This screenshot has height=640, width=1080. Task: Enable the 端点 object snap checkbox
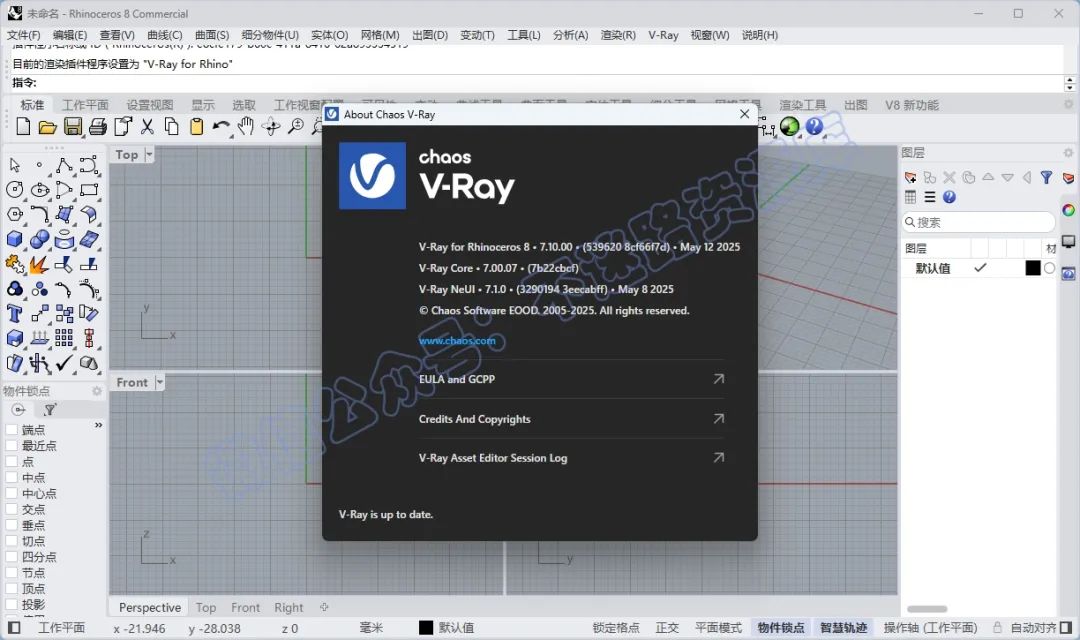coord(11,430)
